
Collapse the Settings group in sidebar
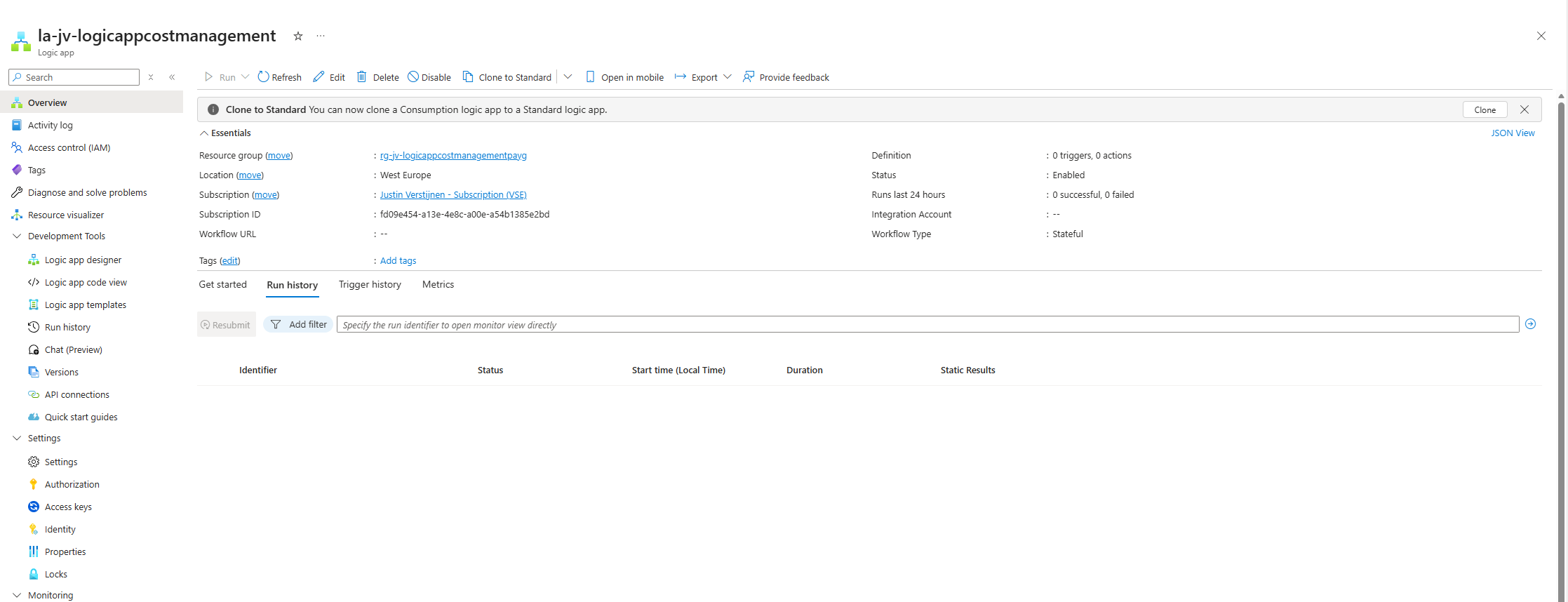click(18, 438)
